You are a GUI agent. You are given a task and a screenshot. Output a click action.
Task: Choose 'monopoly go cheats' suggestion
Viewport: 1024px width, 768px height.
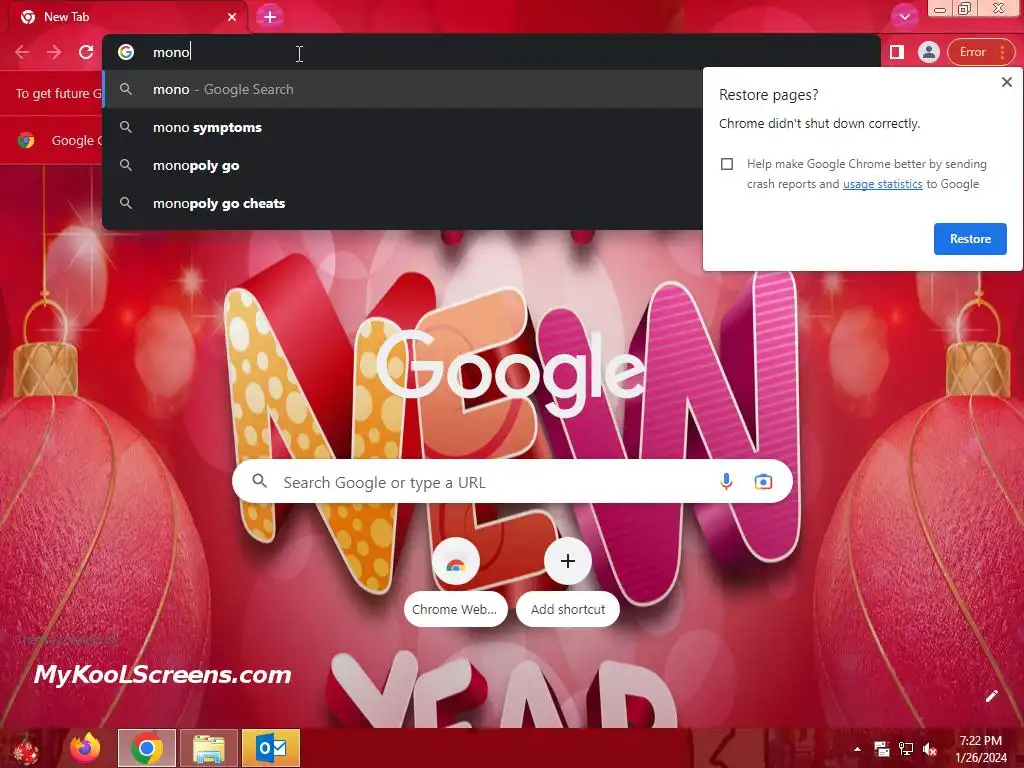point(402,203)
